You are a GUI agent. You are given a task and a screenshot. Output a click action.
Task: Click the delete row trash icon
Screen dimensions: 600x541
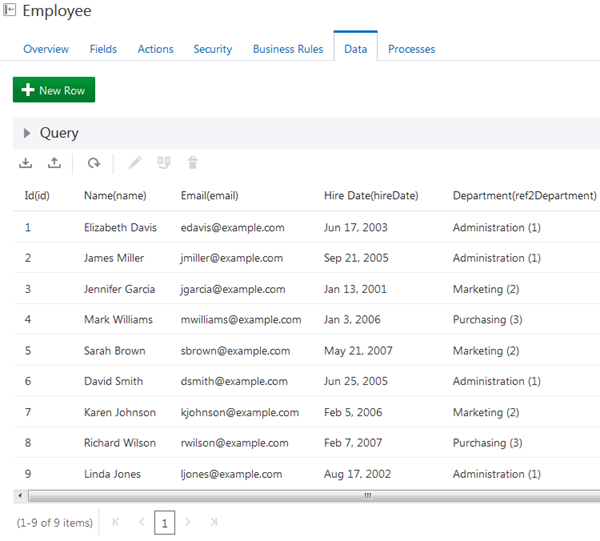(x=193, y=163)
